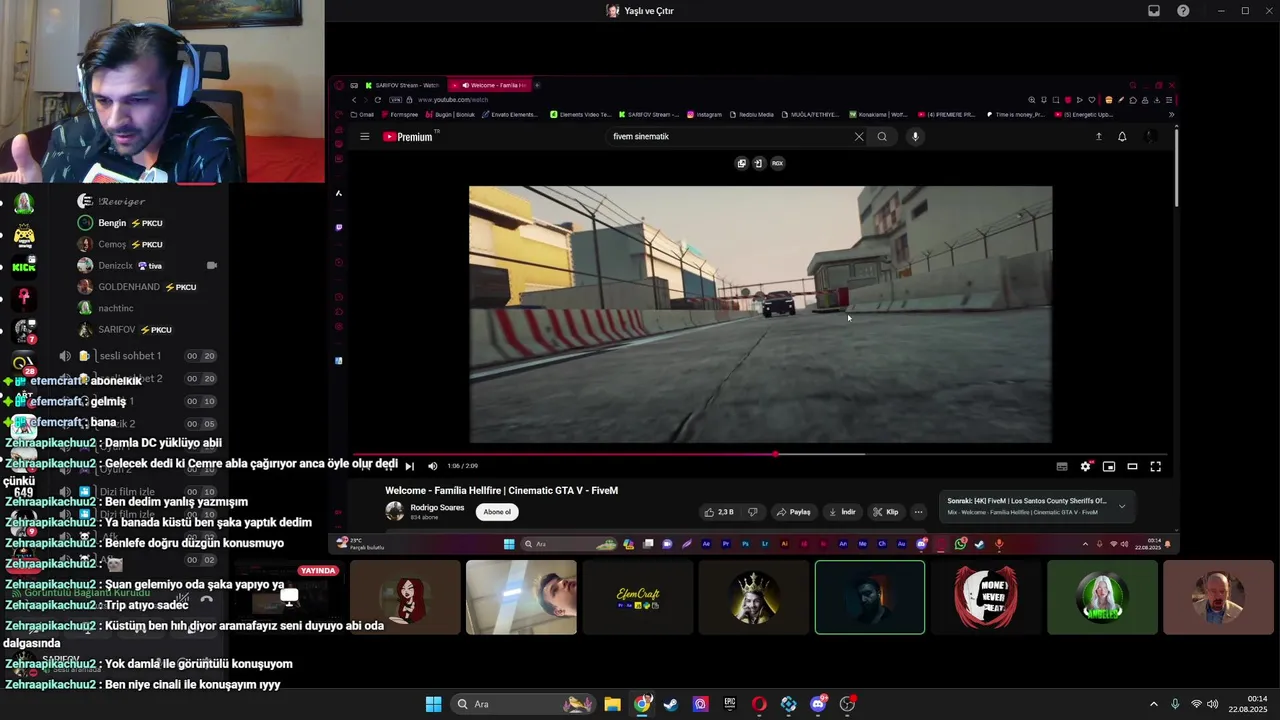Viewport: 1280px width, 720px height.
Task: Open the KICK server icon in Discord
Action: click(x=24, y=267)
